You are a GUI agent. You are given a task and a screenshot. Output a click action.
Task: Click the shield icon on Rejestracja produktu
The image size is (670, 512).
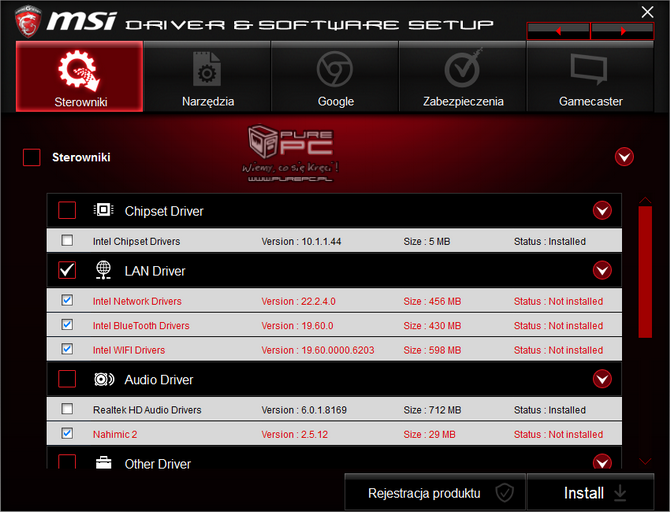pyautogui.click(x=505, y=493)
